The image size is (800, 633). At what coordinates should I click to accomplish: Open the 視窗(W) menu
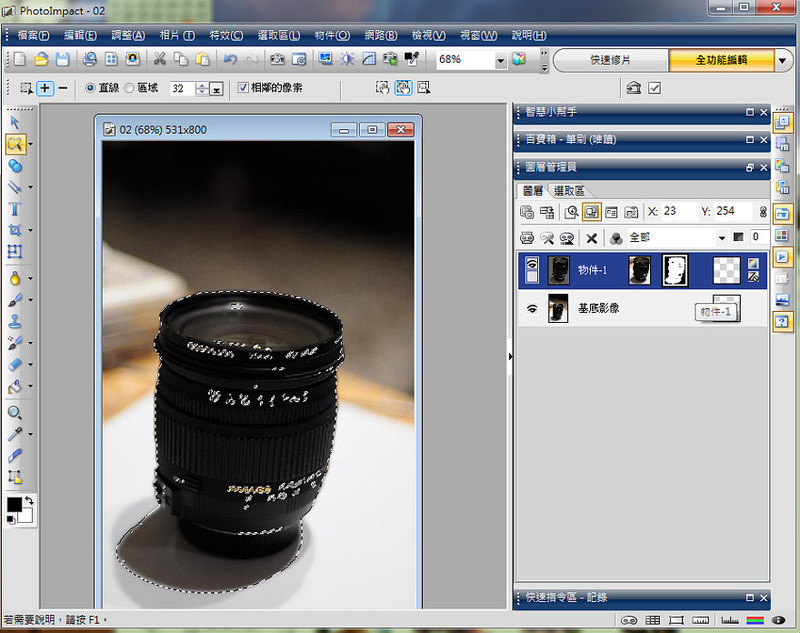click(479, 35)
